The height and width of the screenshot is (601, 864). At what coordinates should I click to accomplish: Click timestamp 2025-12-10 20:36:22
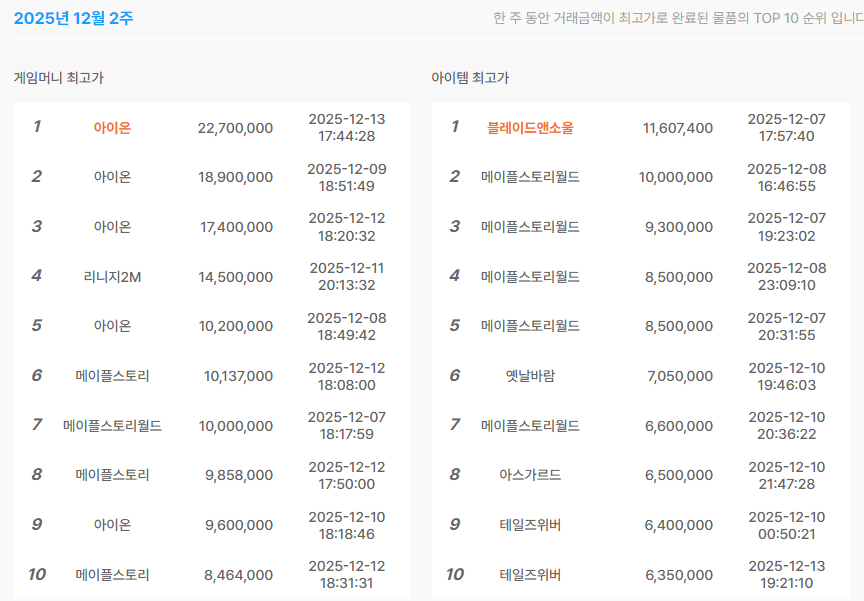point(786,426)
